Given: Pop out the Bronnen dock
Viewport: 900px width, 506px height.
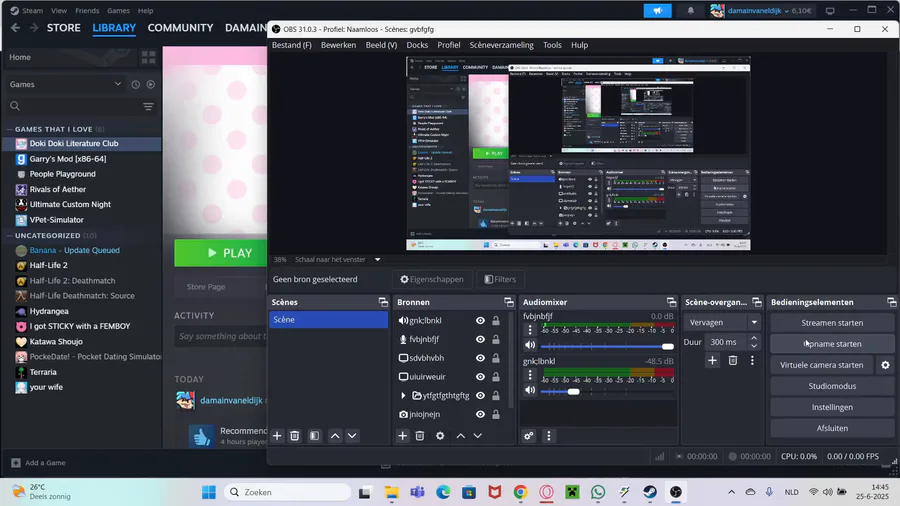Looking at the screenshot, I should (x=509, y=302).
